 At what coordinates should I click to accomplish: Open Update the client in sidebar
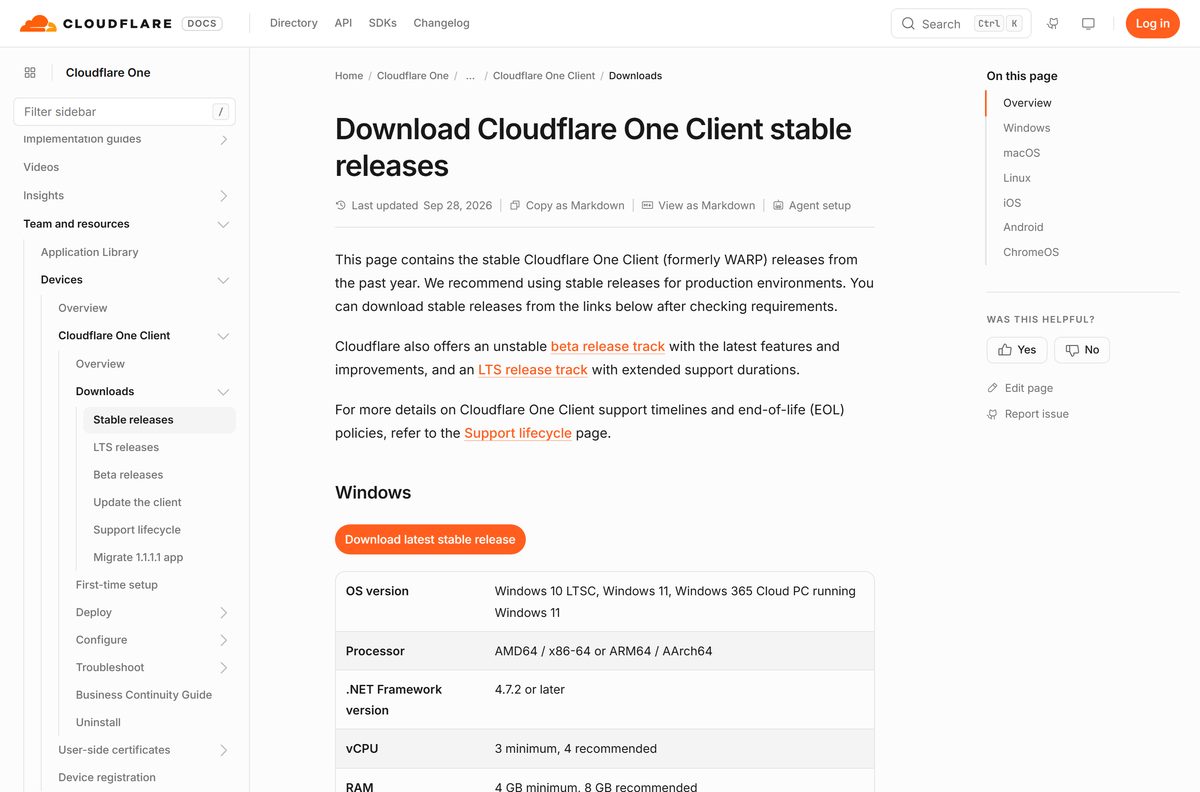click(x=137, y=502)
